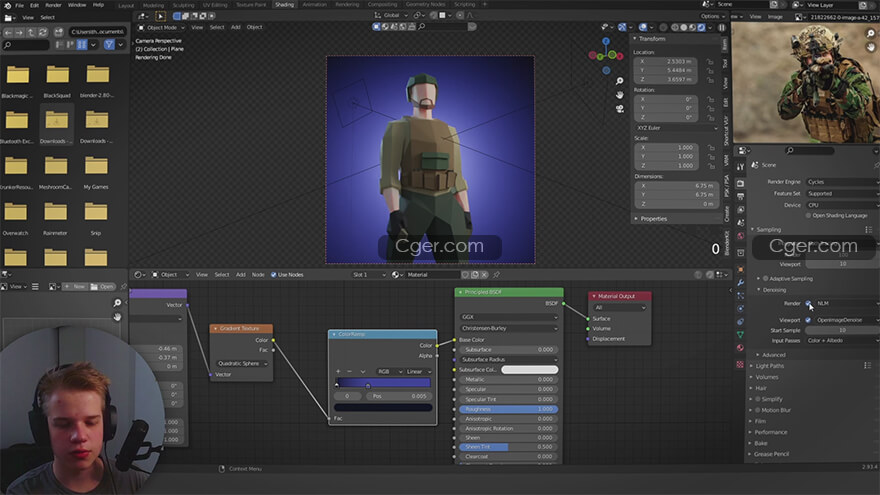Open the File menu

click(x=20, y=5)
